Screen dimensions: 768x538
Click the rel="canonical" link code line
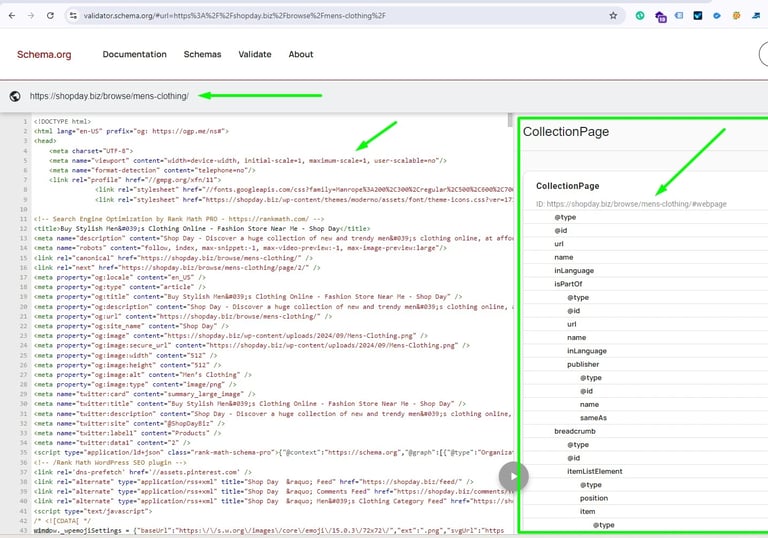coord(173,258)
